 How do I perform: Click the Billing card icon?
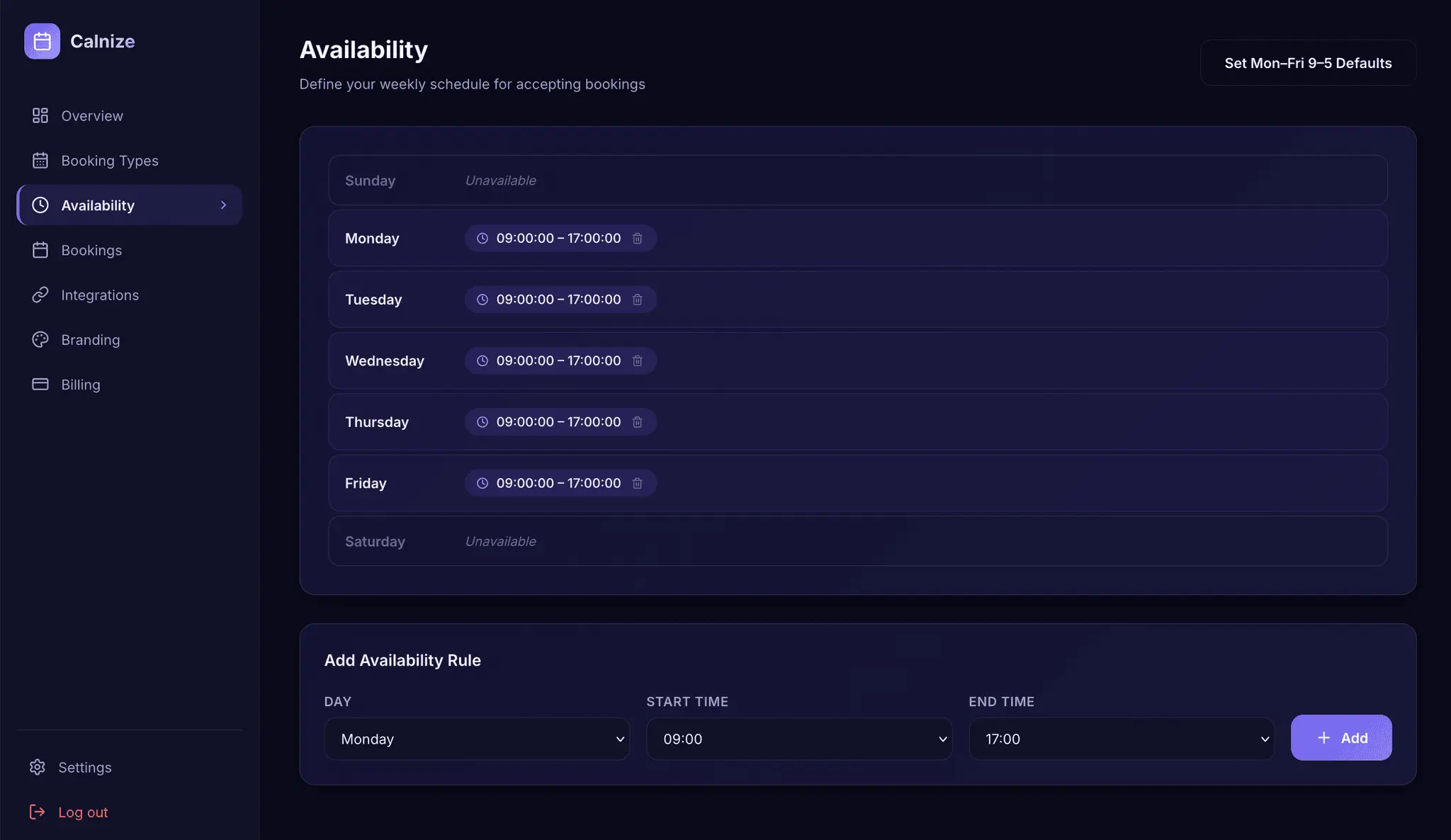point(40,384)
